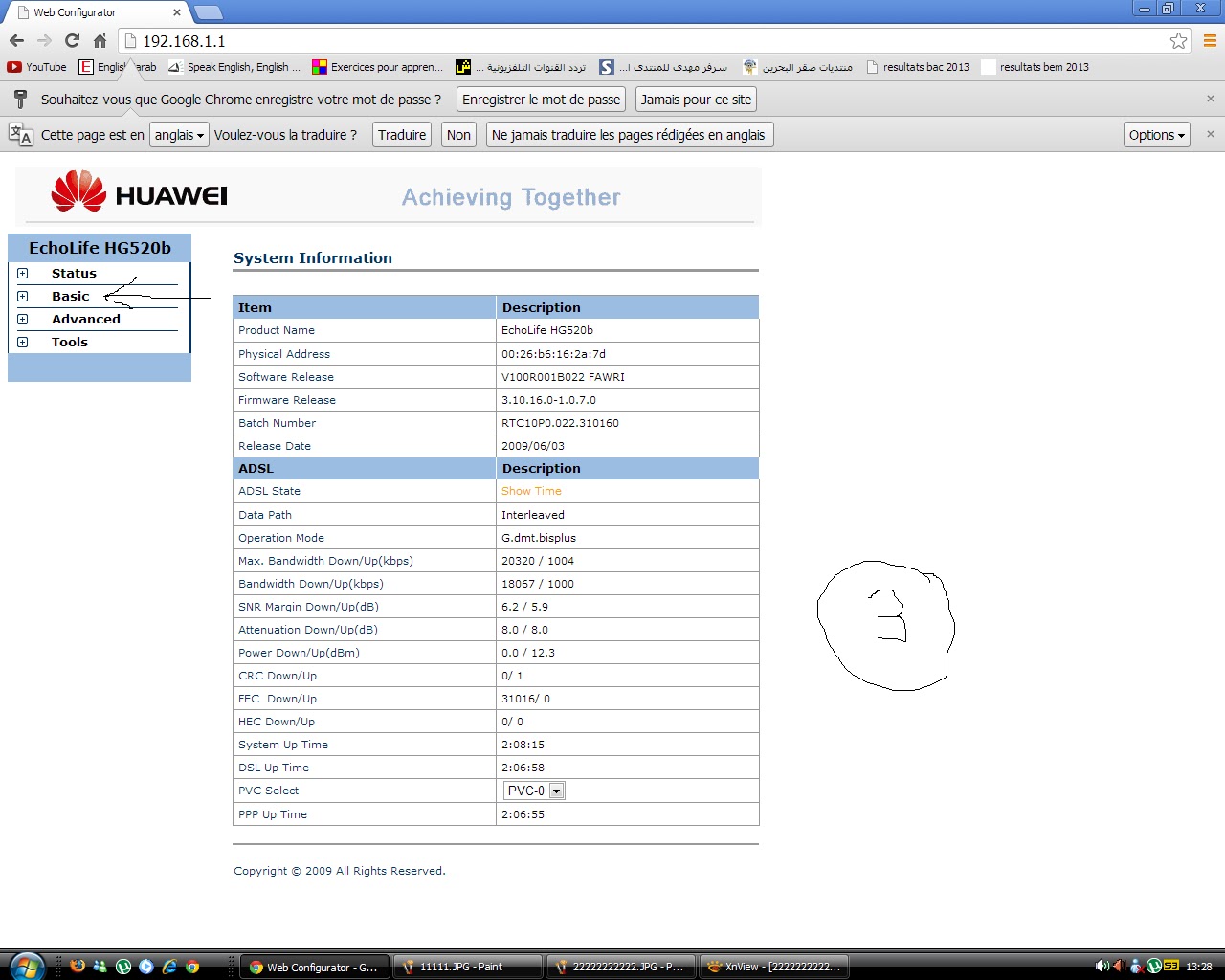Viewport: 1225px width, 980px height.
Task: Click the physical address 00:26:b6:16:2a:7d
Action: click(x=553, y=354)
